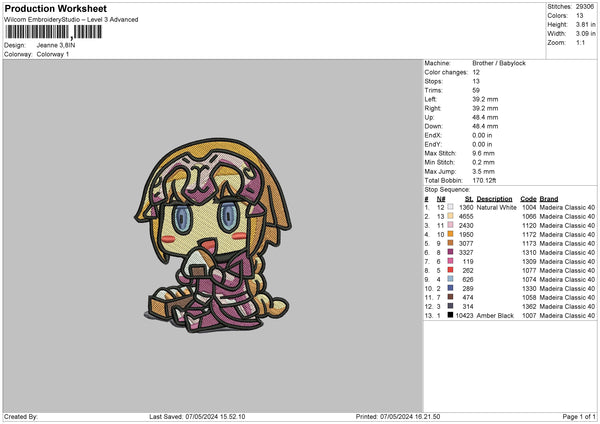Click the 'St.' column header
This screenshot has width=600, height=424.
[x=469, y=199]
